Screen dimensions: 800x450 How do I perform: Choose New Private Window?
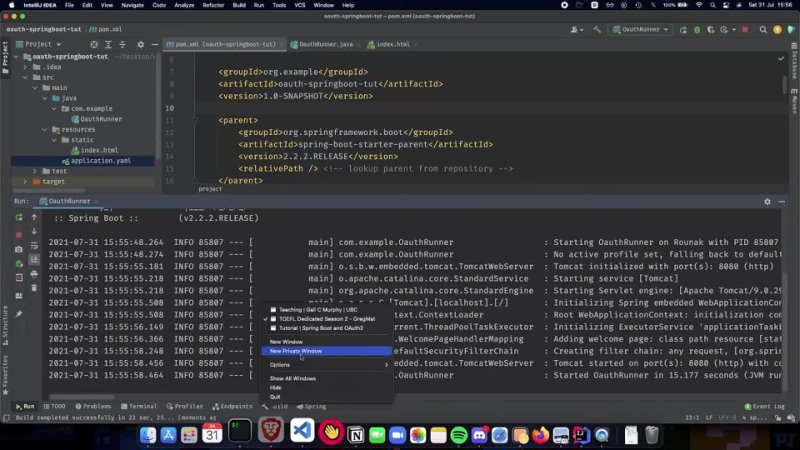click(x=327, y=351)
